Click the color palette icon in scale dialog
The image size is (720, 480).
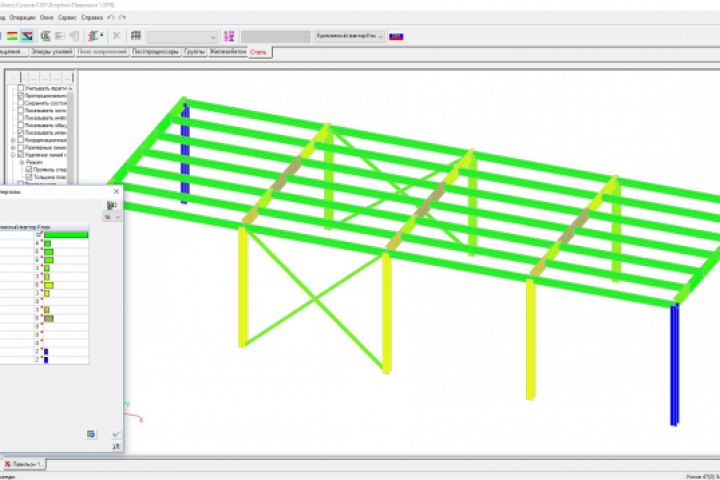click(112, 205)
